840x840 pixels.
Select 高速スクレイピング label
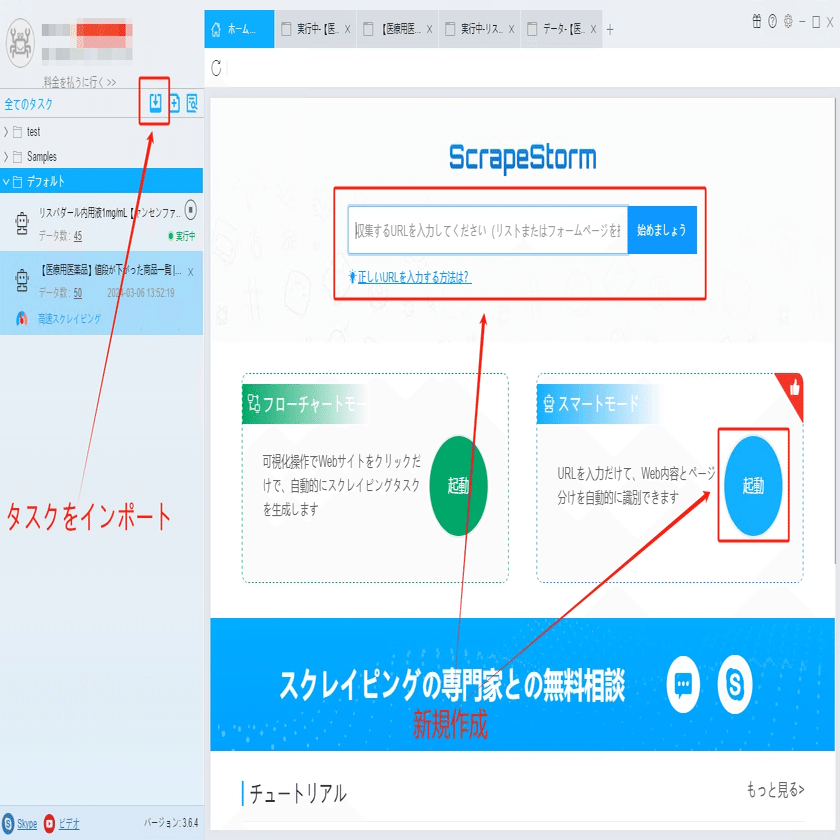tap(69, 319)
